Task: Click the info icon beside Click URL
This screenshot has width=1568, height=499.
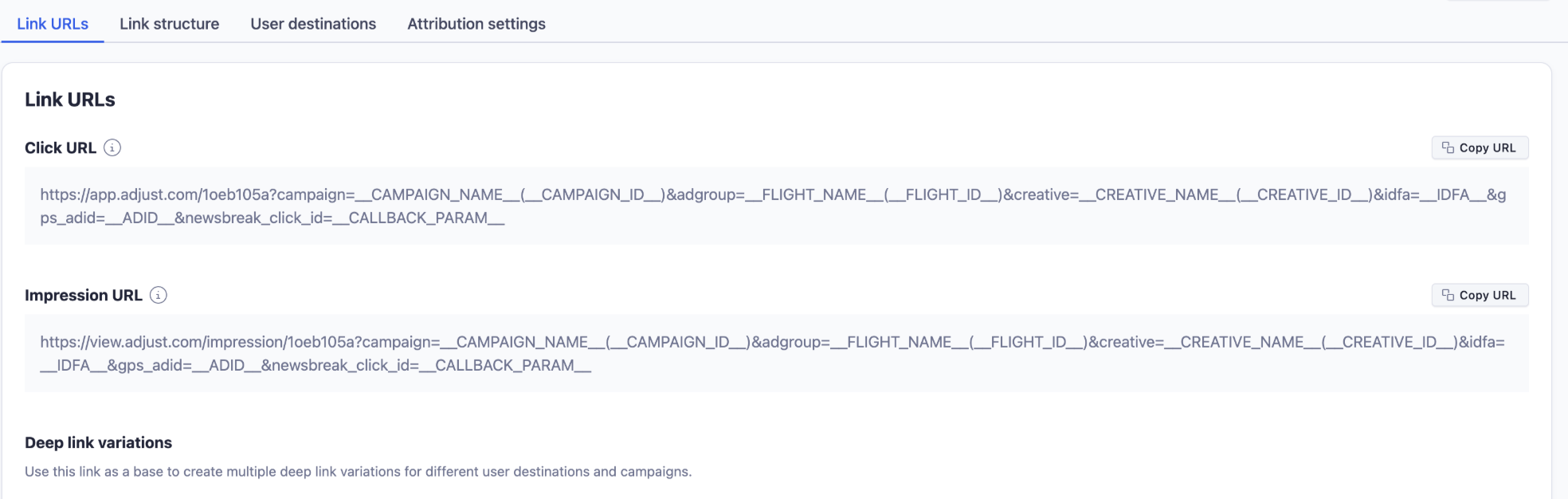Action: click(x=112, y=147)
